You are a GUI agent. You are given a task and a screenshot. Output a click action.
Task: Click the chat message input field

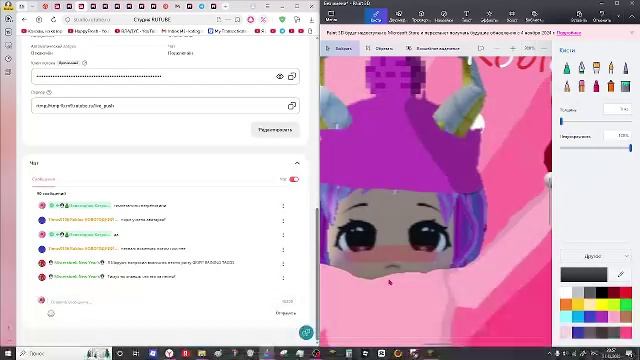tap(163, 302)
